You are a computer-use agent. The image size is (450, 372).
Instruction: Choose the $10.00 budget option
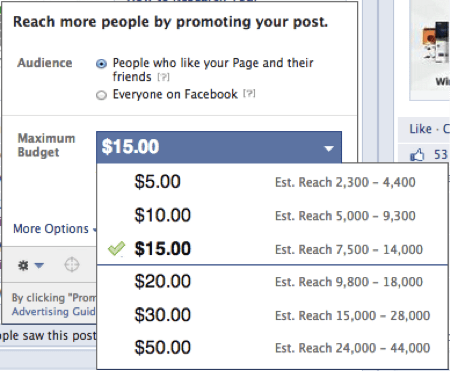pyautogui.click(x=272, y=215)
